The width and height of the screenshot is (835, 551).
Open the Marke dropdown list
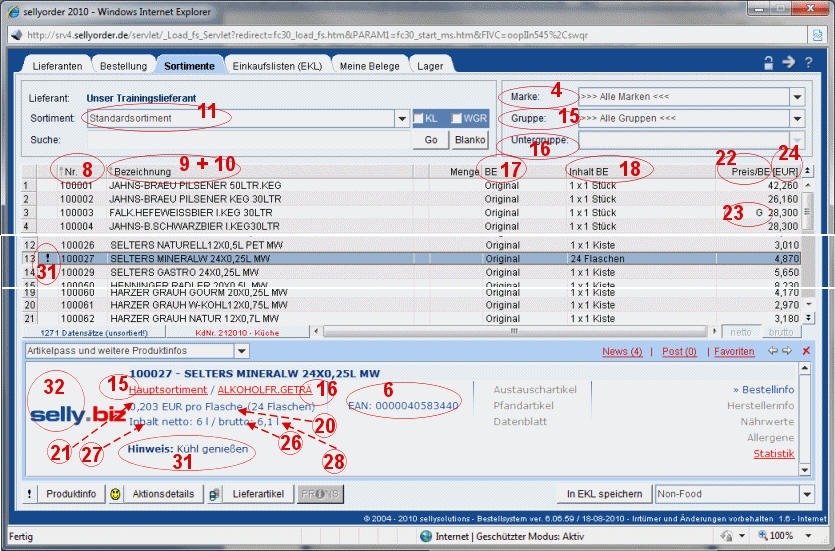click(x=797, y=97)
